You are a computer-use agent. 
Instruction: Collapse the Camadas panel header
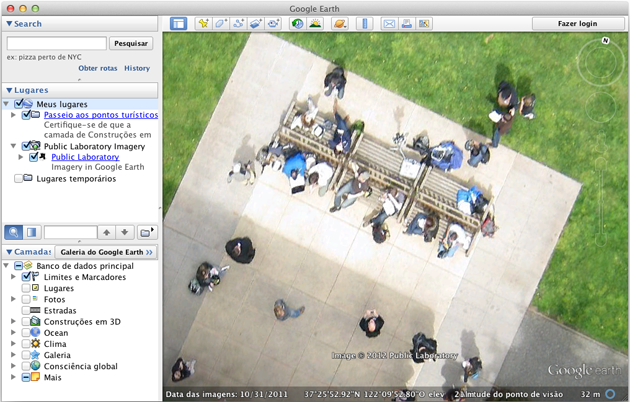[x=9, y=252]
